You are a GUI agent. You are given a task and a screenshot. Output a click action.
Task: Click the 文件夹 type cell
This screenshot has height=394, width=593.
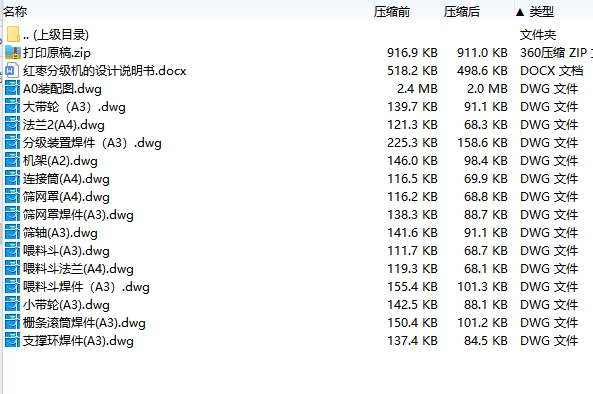538,35
